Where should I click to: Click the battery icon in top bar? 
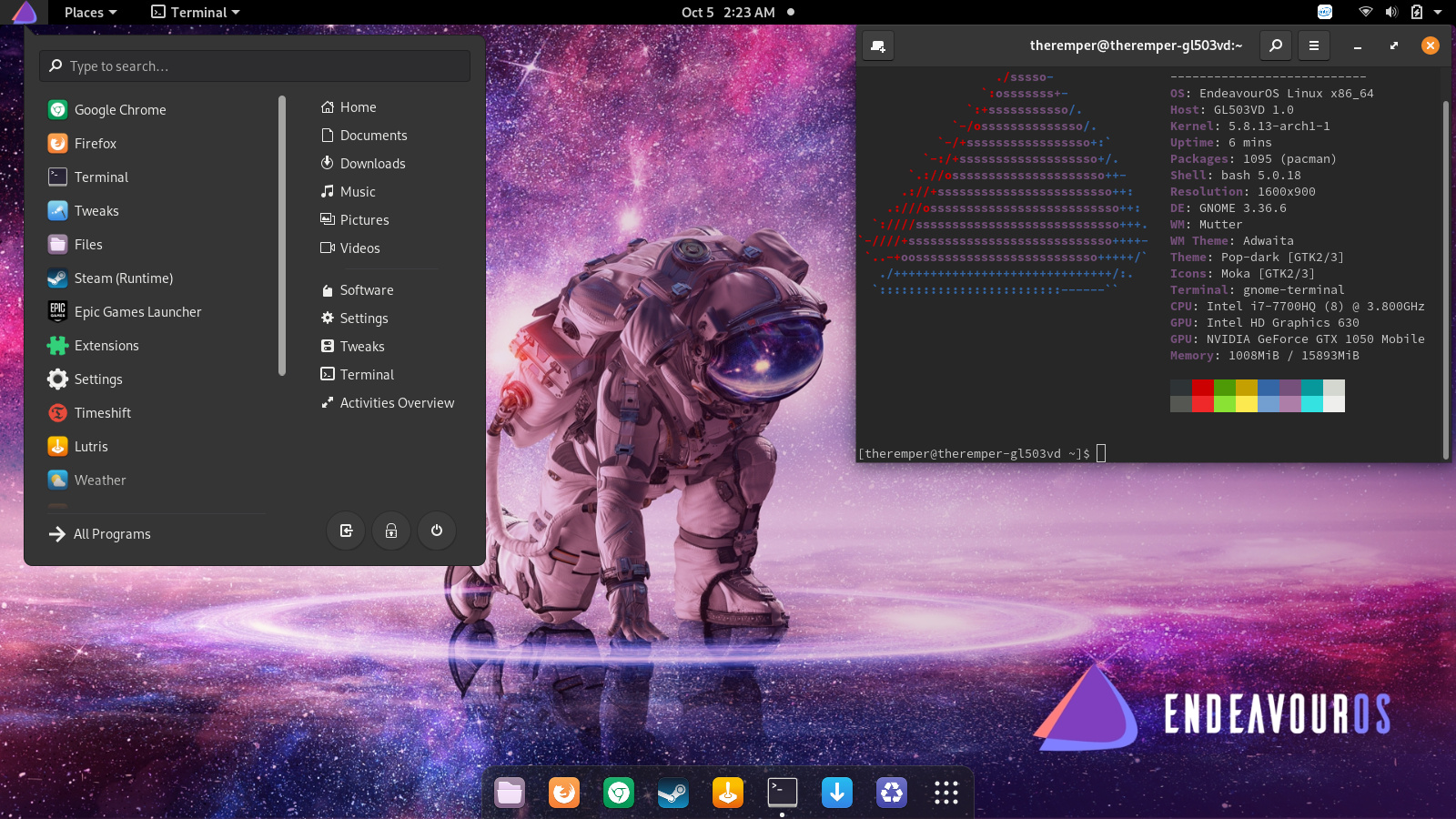[x=1416, y=12]
